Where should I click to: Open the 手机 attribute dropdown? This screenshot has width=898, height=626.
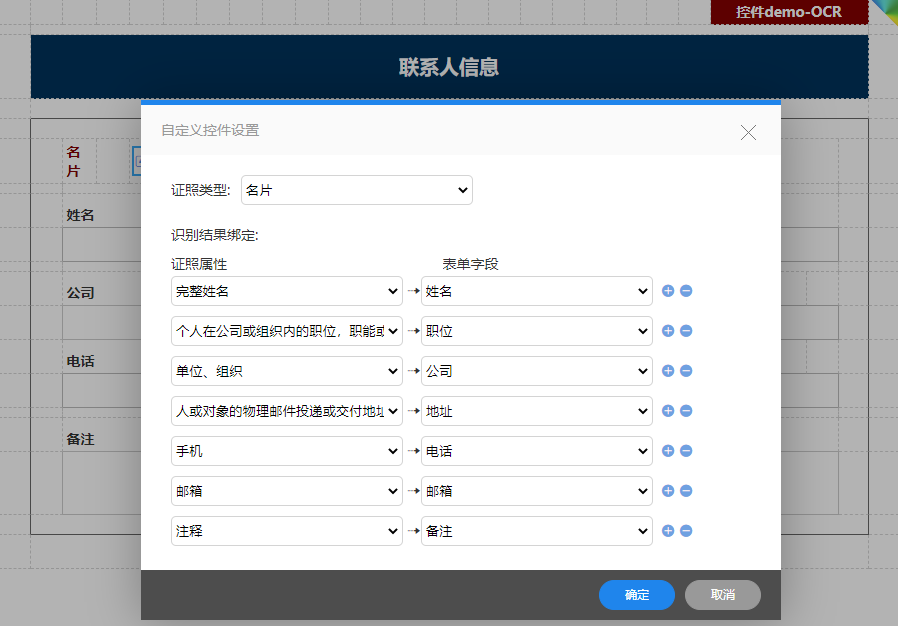287,451
